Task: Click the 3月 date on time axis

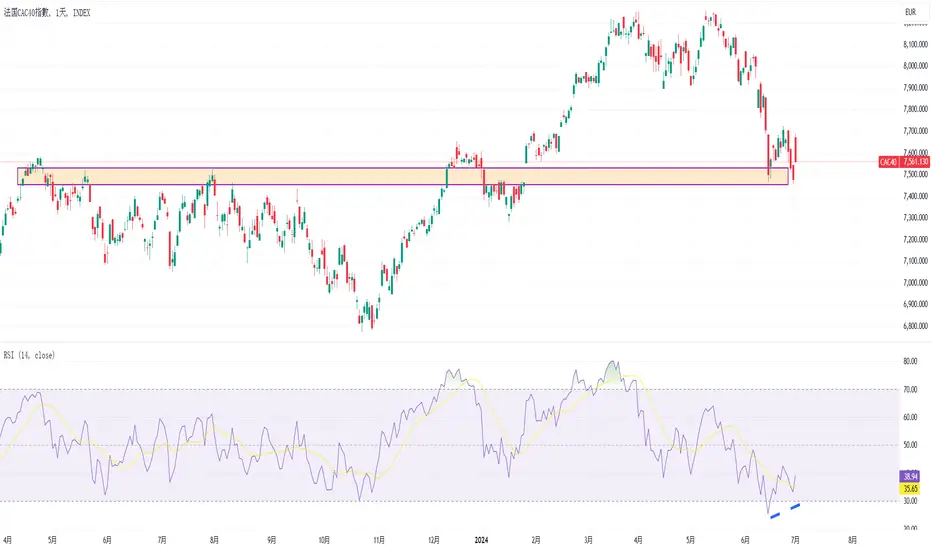Action: click(x=588, y=540)
